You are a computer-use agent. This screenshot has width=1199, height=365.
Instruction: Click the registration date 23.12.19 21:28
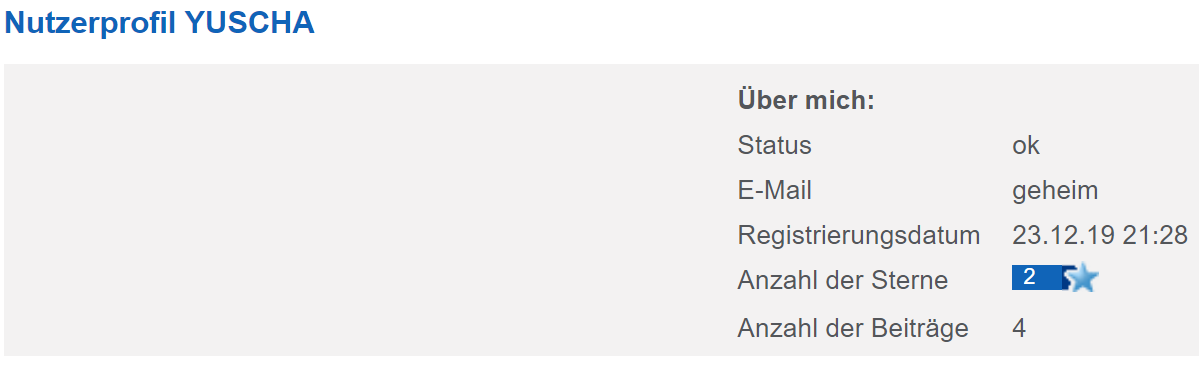point(1100,235)
